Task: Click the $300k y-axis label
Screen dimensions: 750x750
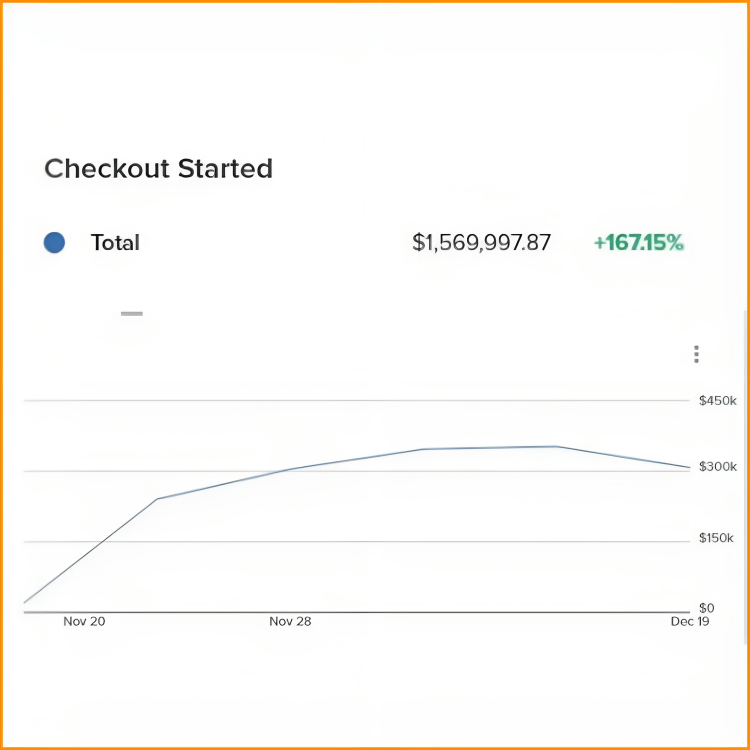Action: 717,467
